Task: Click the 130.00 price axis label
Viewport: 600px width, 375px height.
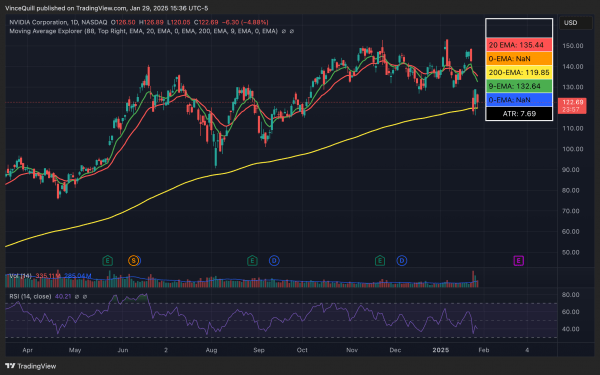Action: point(573,87)
